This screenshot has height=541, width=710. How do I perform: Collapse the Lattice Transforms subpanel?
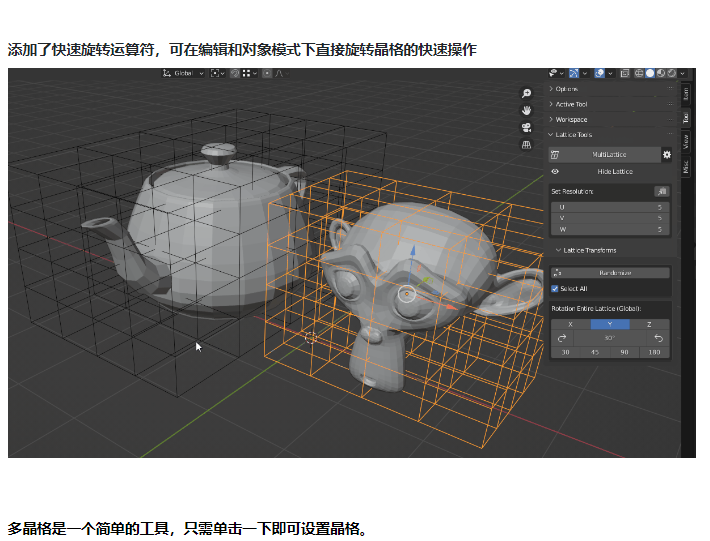(558, 250)
